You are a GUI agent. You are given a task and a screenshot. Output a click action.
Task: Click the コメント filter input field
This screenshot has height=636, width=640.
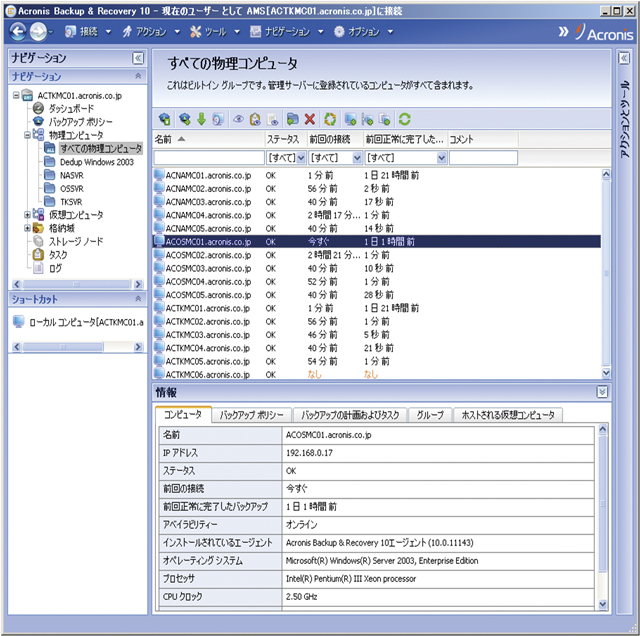pos(483,158)
